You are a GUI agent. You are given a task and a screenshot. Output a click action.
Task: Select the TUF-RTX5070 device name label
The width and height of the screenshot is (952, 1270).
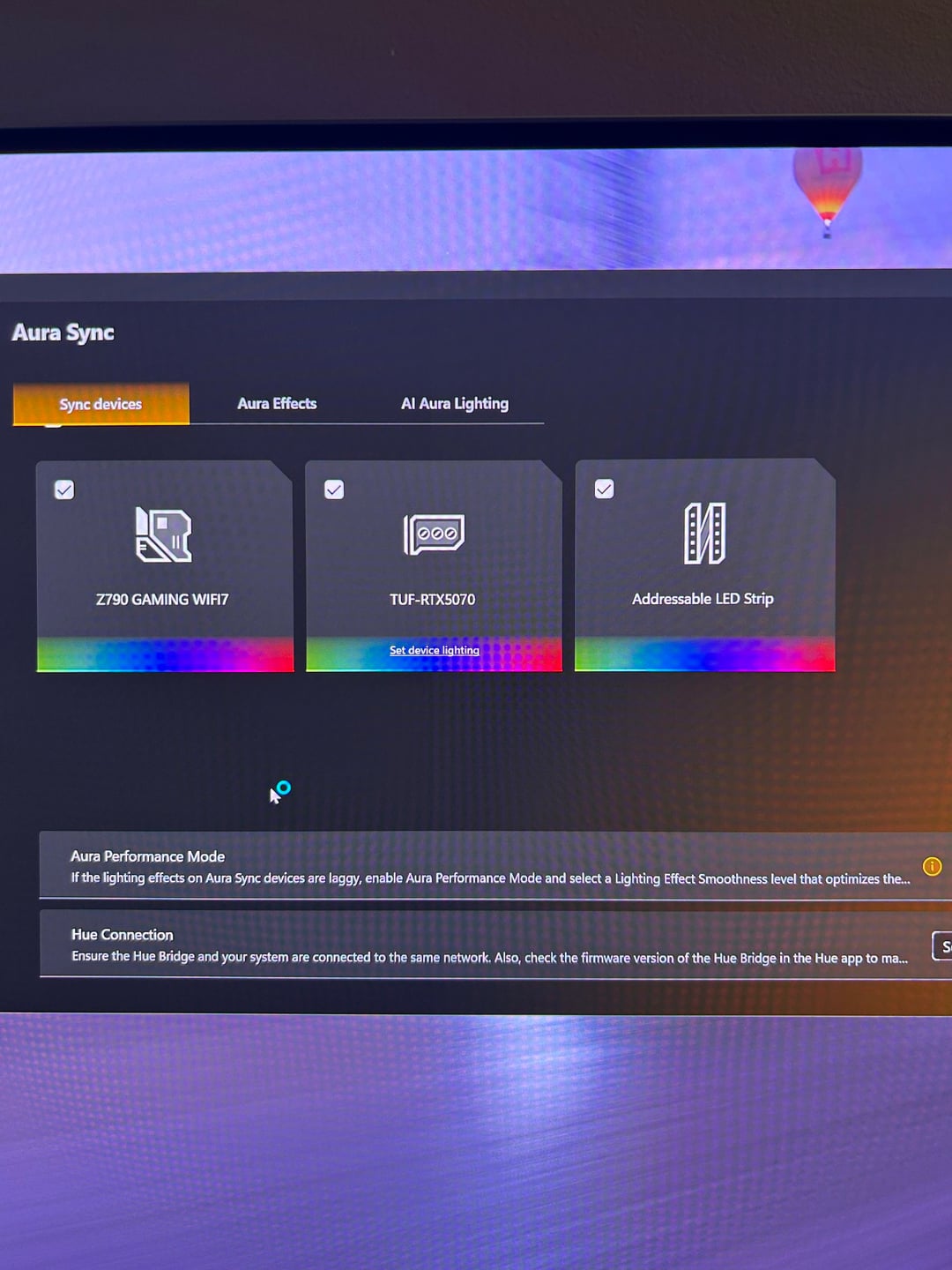[433, 600]
